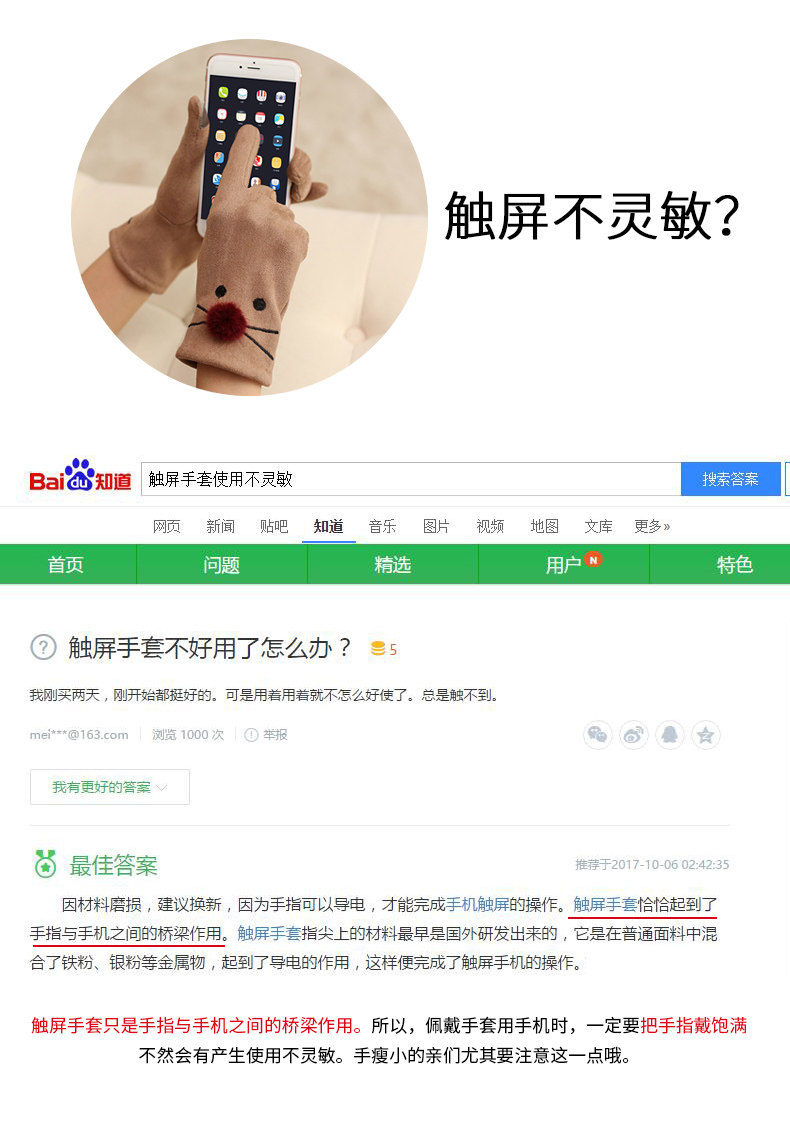
Task: Click the Baidu Zhidao logo
Action: point(80,476)
